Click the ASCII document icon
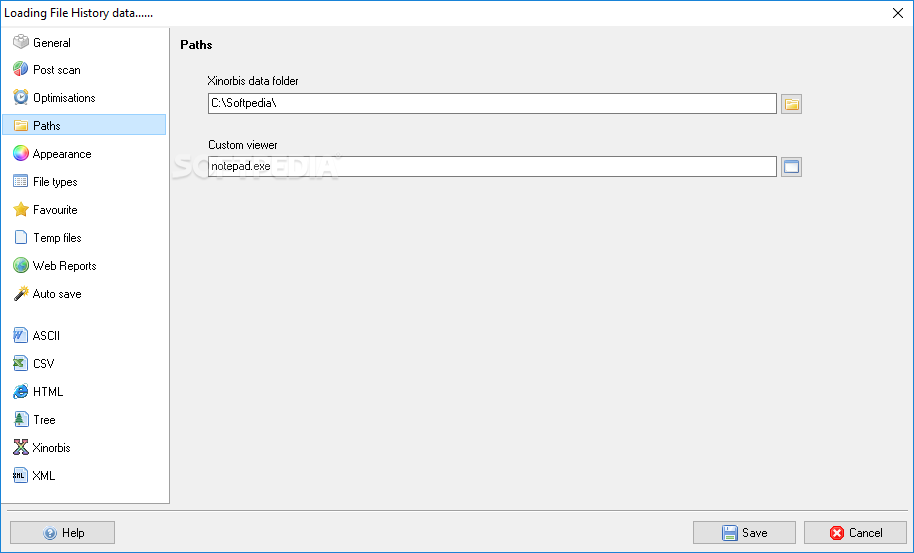The image size is (914, 553). point(21,335)
